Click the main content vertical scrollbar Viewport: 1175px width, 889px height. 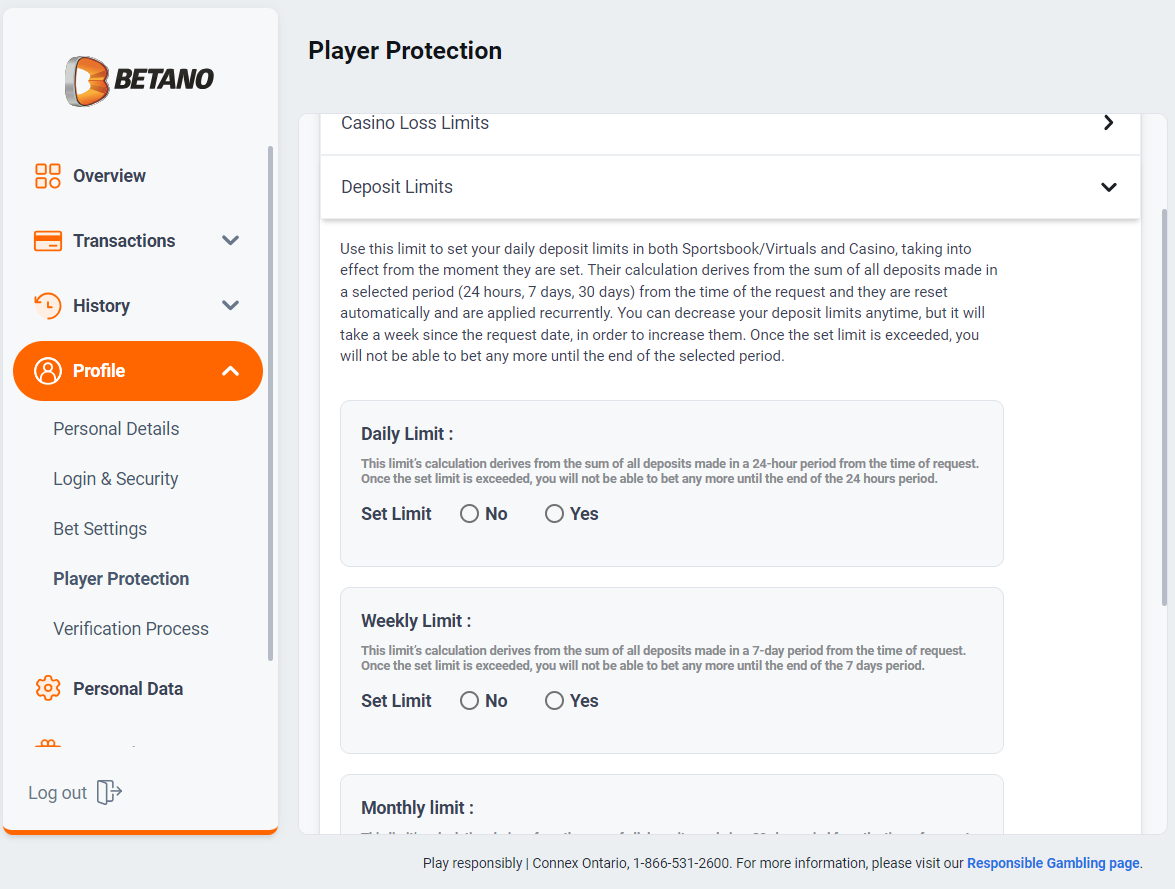click(1164, 407)
